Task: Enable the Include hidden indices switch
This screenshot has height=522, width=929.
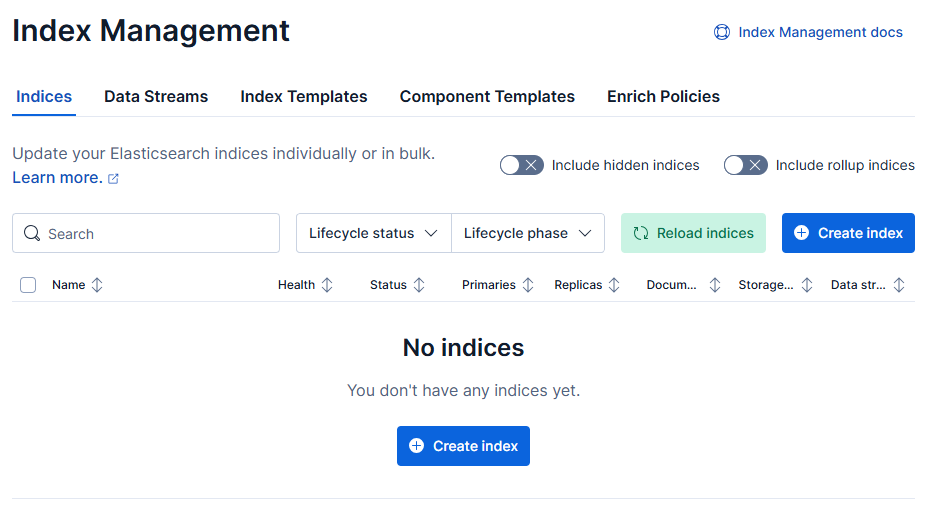Action: [x=521, y=165]
